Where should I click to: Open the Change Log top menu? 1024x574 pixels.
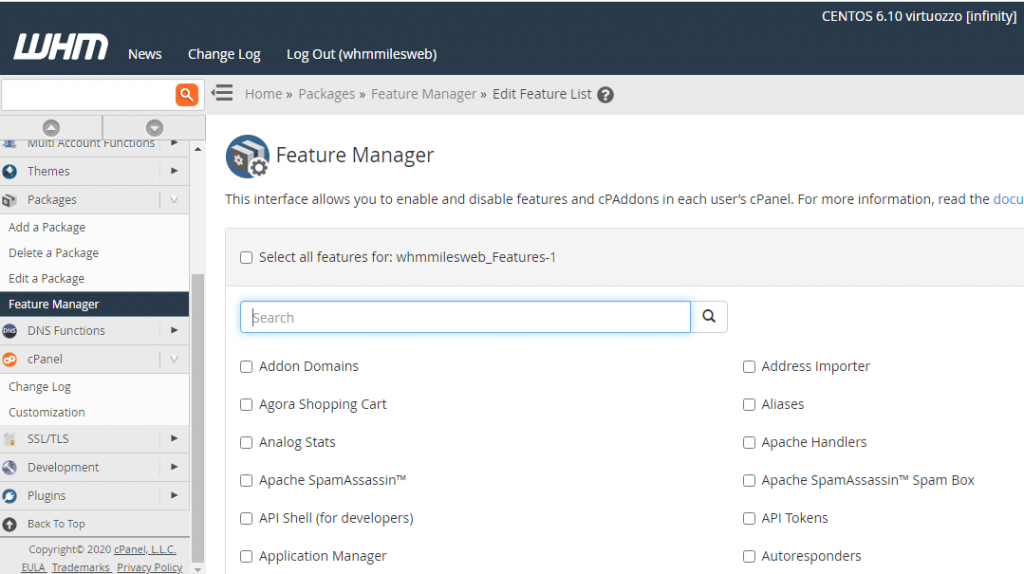(224, 54)
